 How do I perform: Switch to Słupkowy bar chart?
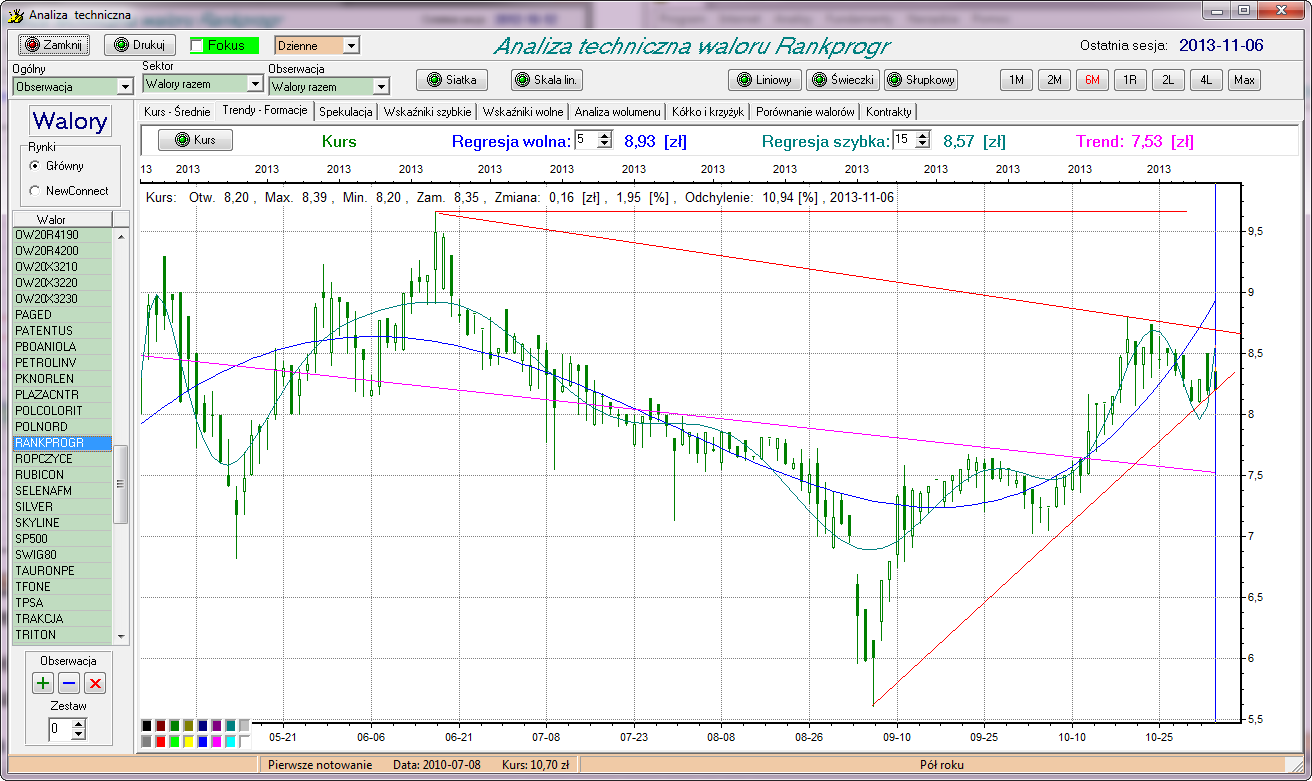922,80
